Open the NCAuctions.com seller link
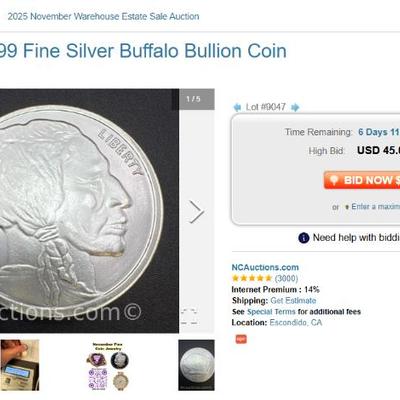The width and height of the screenshot is (400, 400). click(265, 267)
